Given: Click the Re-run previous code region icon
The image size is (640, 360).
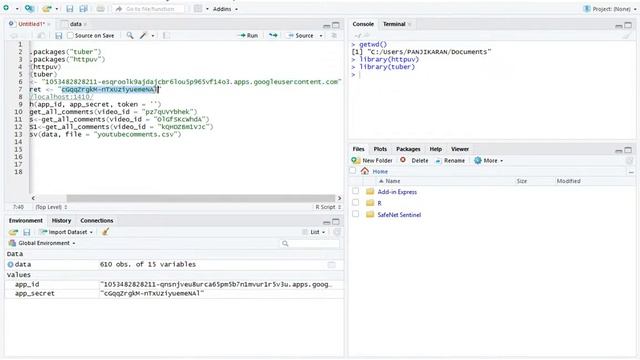Looking at the screenshot, I should (273, 36).
